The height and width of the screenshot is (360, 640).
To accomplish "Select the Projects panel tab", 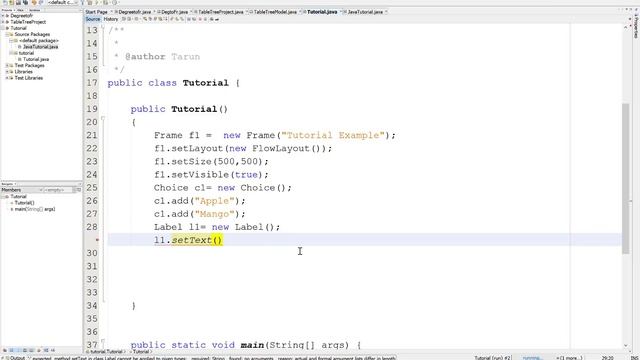I will (7, 10).
